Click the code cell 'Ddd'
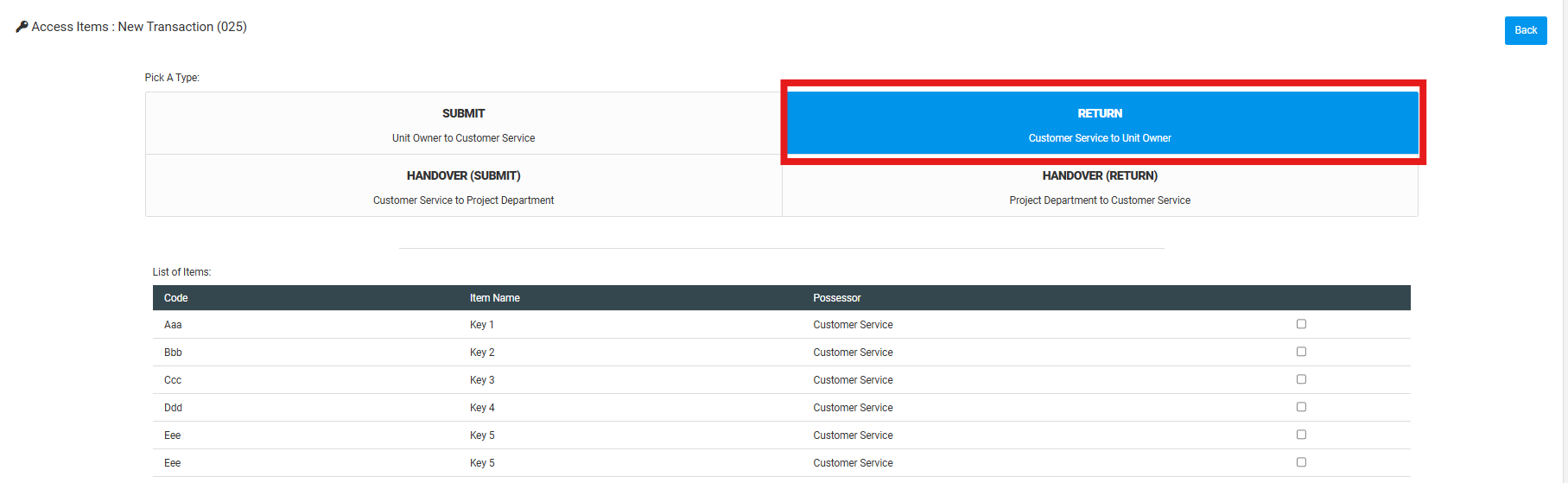Viewport: 1568px width, 483px height. tap(173, 408)
